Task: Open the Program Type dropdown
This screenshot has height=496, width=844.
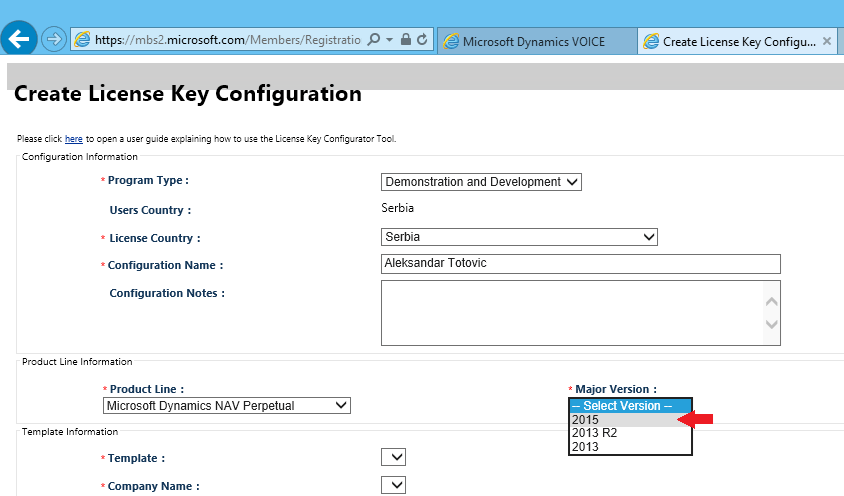Action: (x=481, y=182)
